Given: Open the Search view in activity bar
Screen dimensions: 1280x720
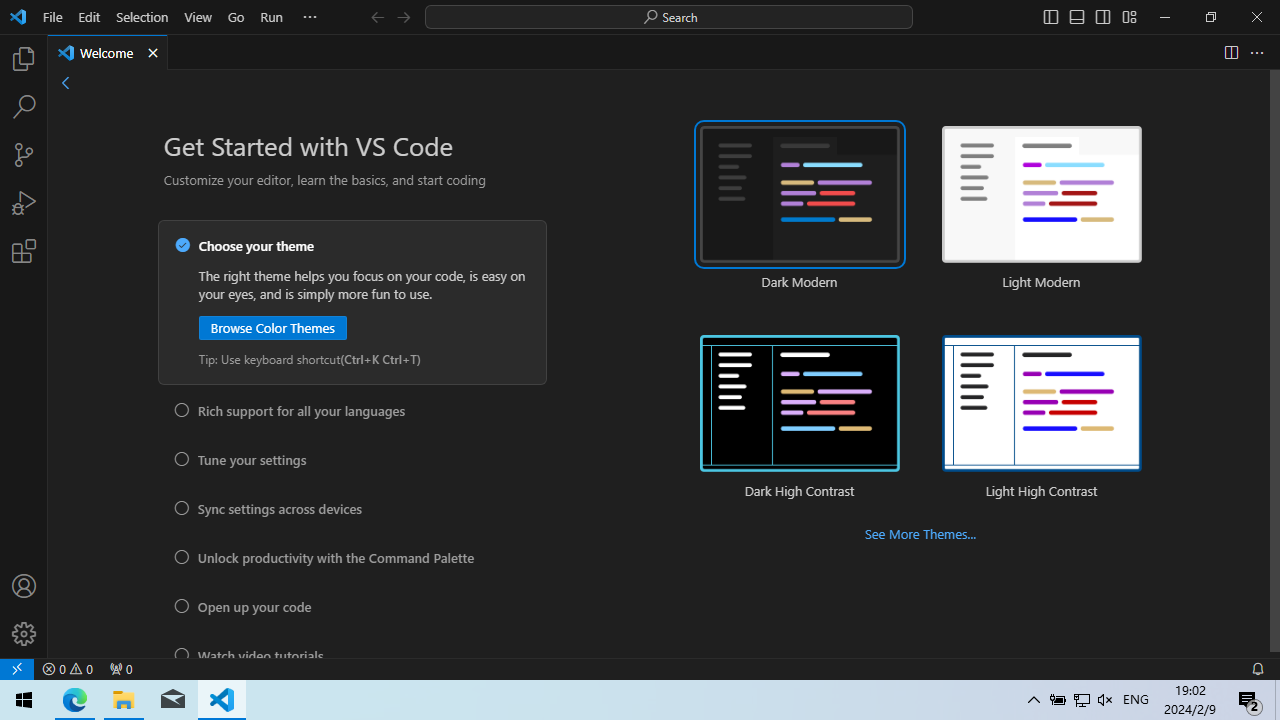Looking at the screenshot, I should [24, 106].
